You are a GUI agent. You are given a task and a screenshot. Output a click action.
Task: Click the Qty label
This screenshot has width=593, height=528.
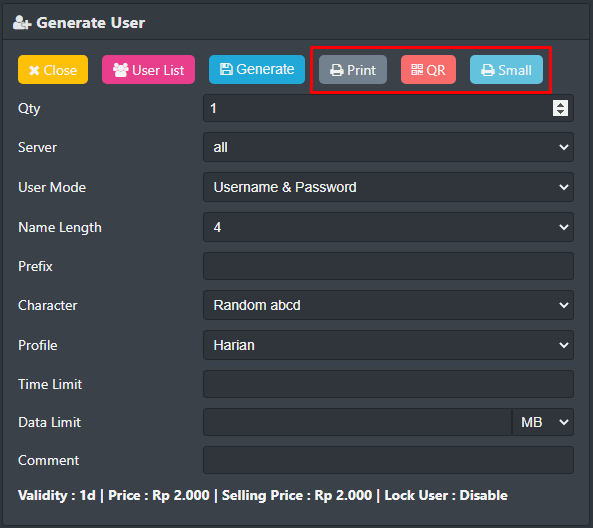point(29,109)
